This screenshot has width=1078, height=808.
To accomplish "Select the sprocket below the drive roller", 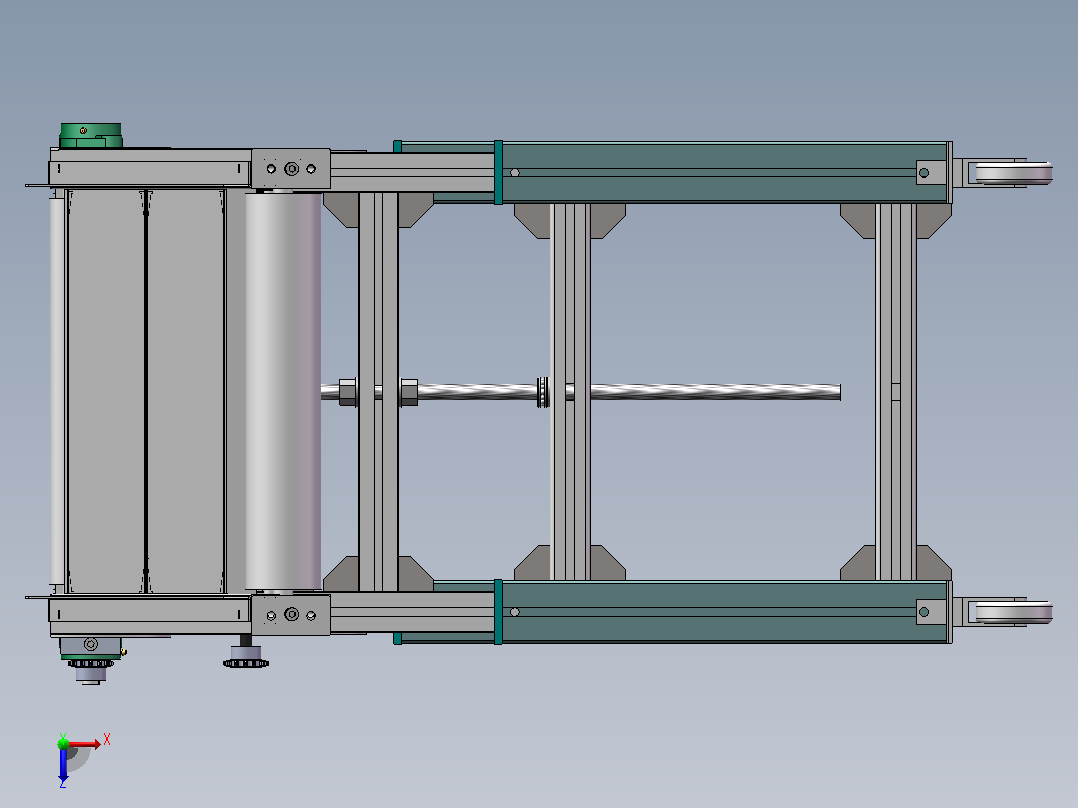I will click(x=245, y=664).
